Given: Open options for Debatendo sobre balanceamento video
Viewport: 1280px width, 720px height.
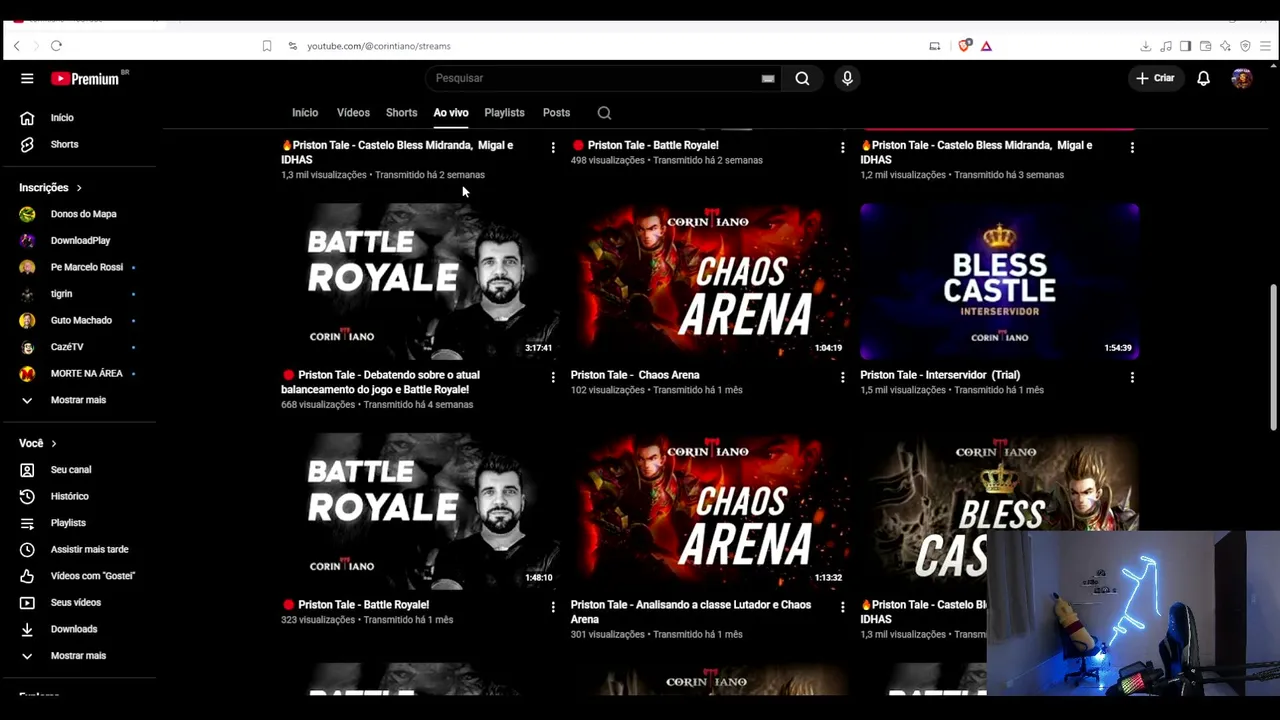Looking at the screenshot, I should point(553,377).
